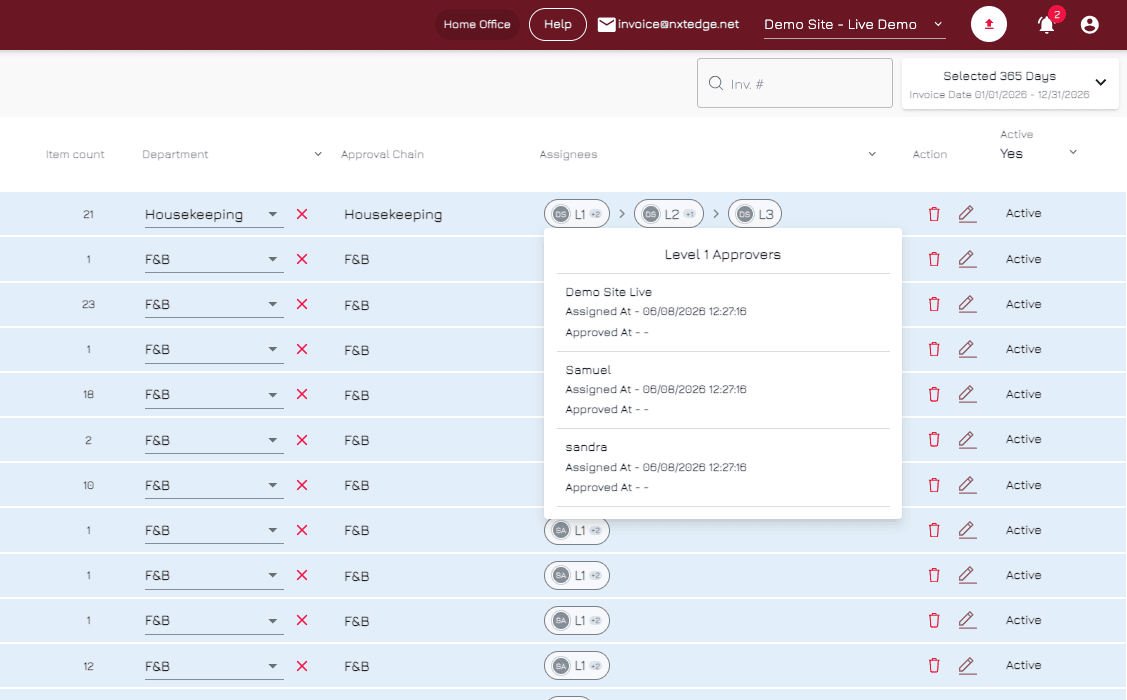The width and height of the screenshot is (1127, 700).
Task: Click the Item count column header
Action: click(75, 154)
